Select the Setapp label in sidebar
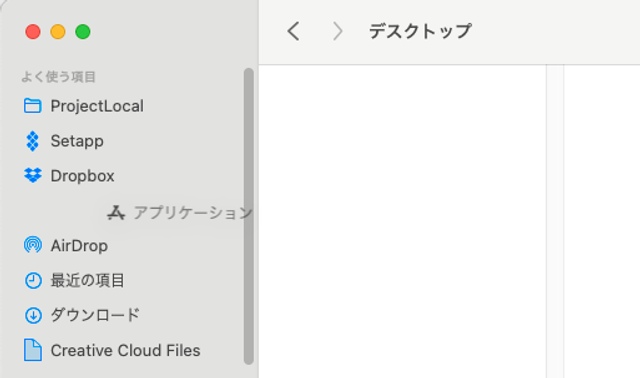Screen dimensions: 640x378 [x=77, y=141]
